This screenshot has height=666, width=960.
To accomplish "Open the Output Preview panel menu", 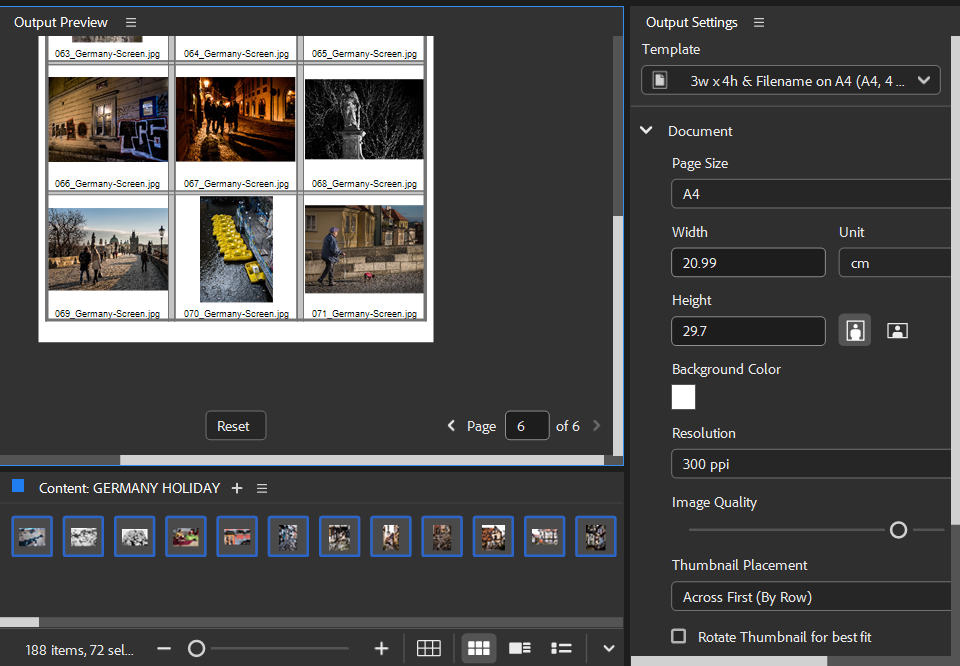I will (x=131, y=22).
